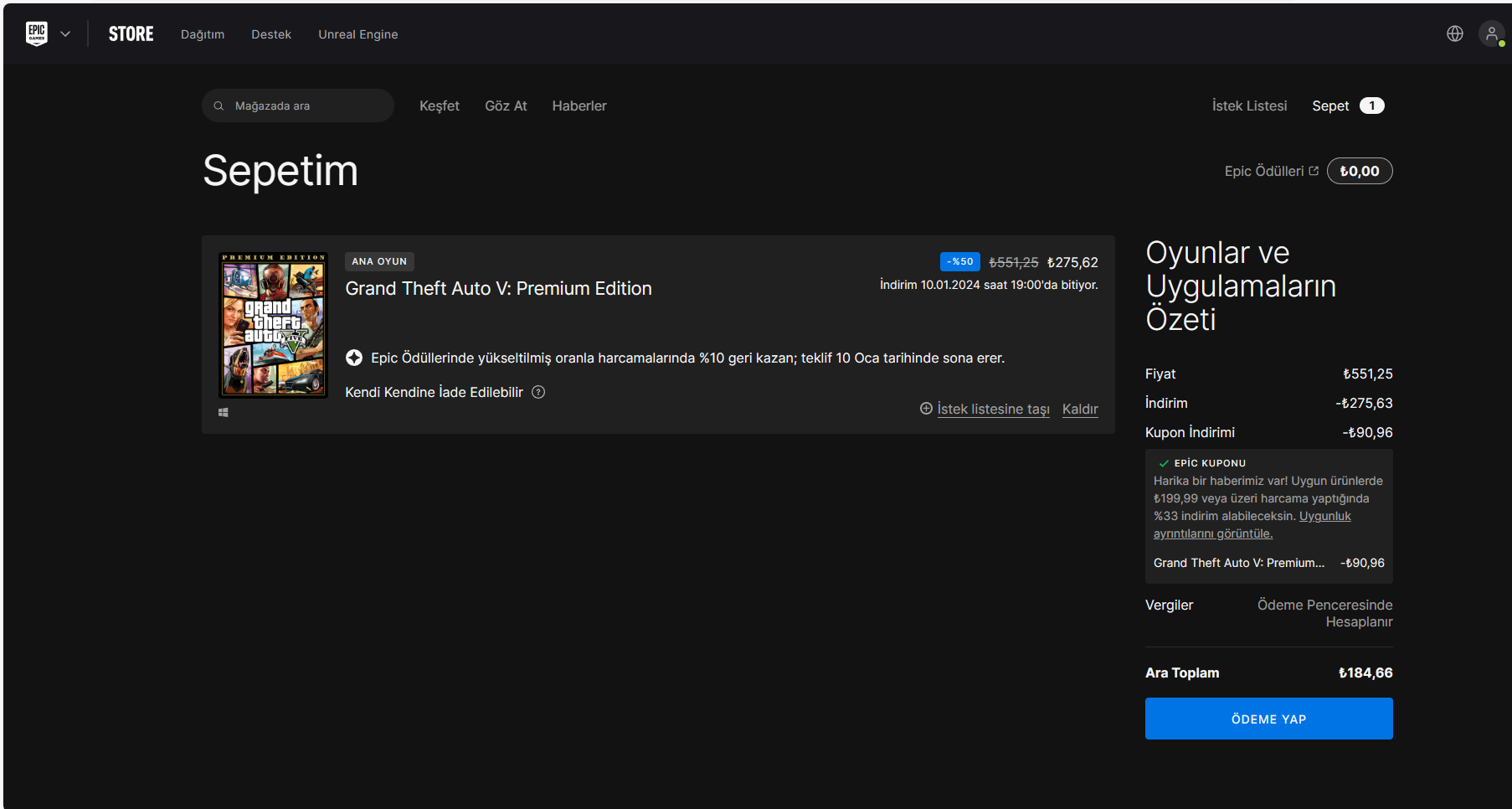This screenshot has height=809, width=1512.
Task: Click the Vergiler row label
Action: point(1169,605)
